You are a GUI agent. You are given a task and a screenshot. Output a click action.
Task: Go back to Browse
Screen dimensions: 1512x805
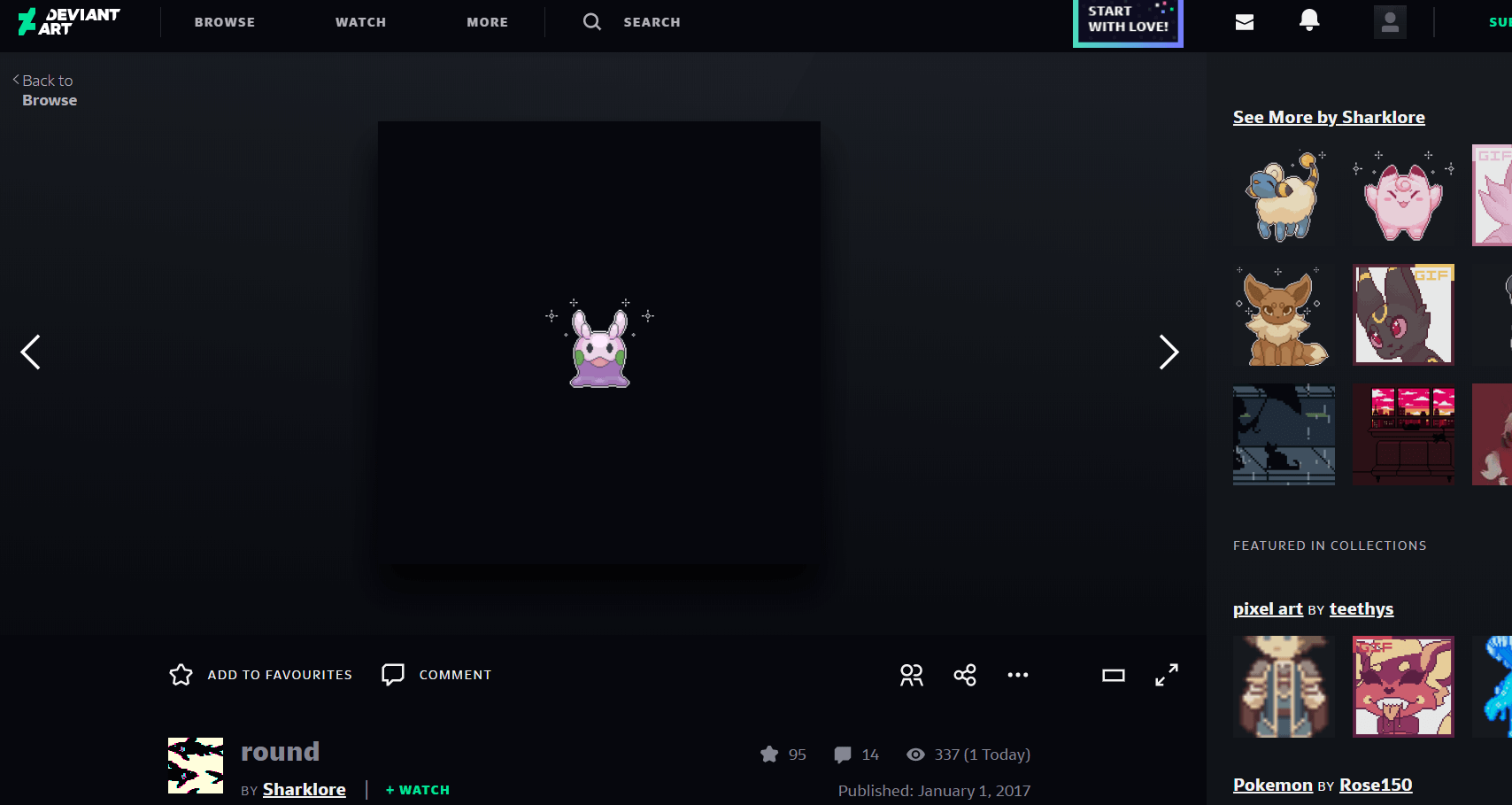tap(44, 90)
